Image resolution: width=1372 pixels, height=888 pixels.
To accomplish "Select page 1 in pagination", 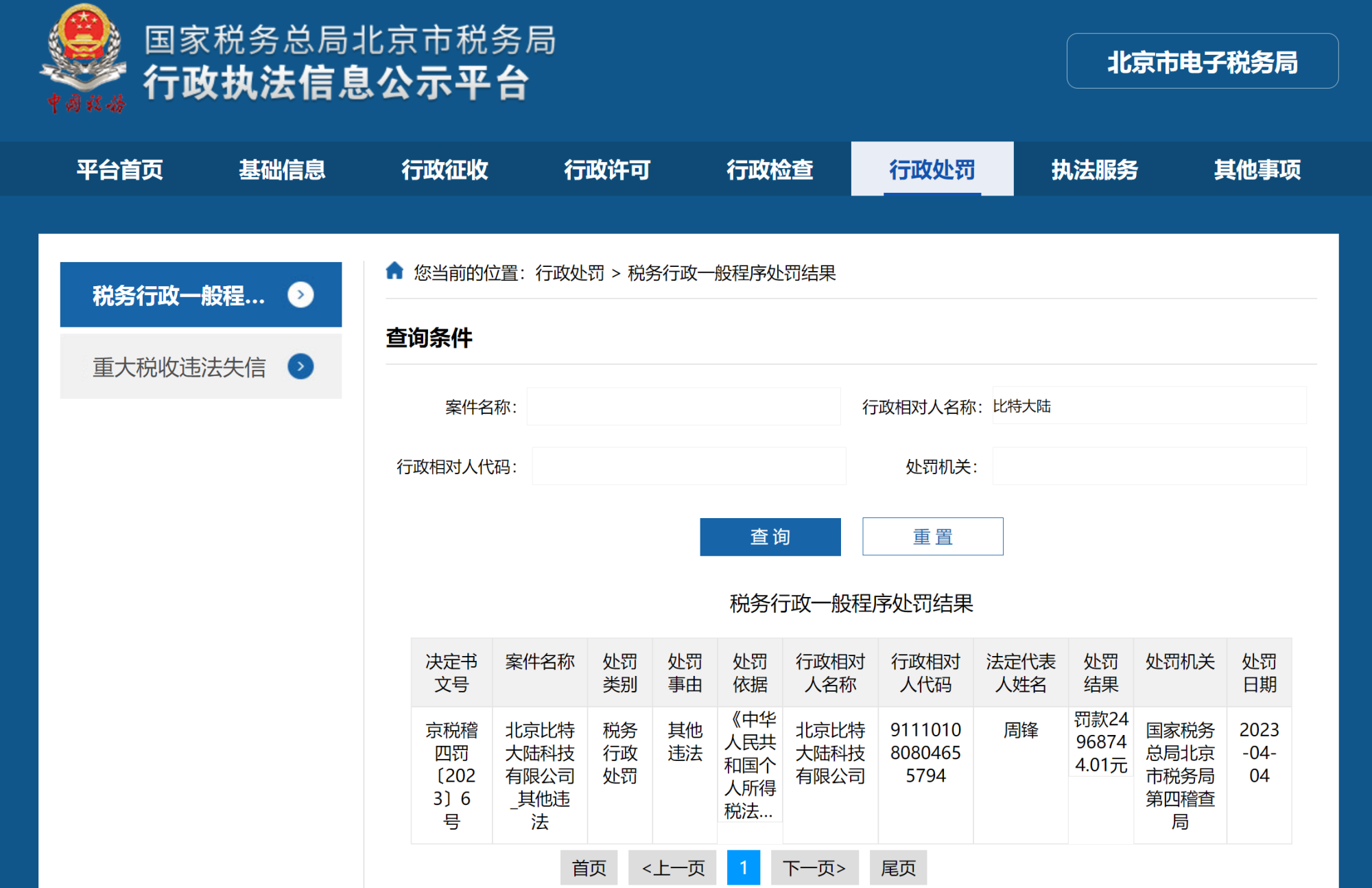I will (744, 867).
